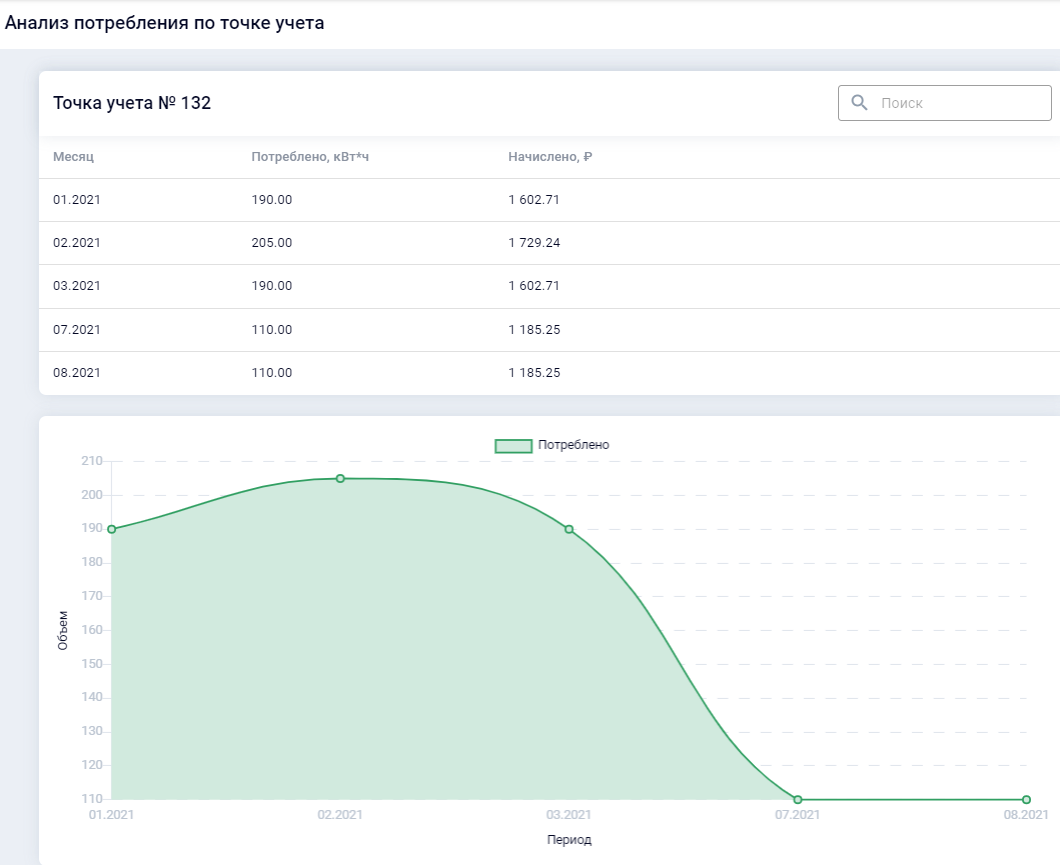Click the Анализ потребления по точке учета heading
Image resolution: width=1060 pixels, height=865 pixels.
[x=165, y=23]
